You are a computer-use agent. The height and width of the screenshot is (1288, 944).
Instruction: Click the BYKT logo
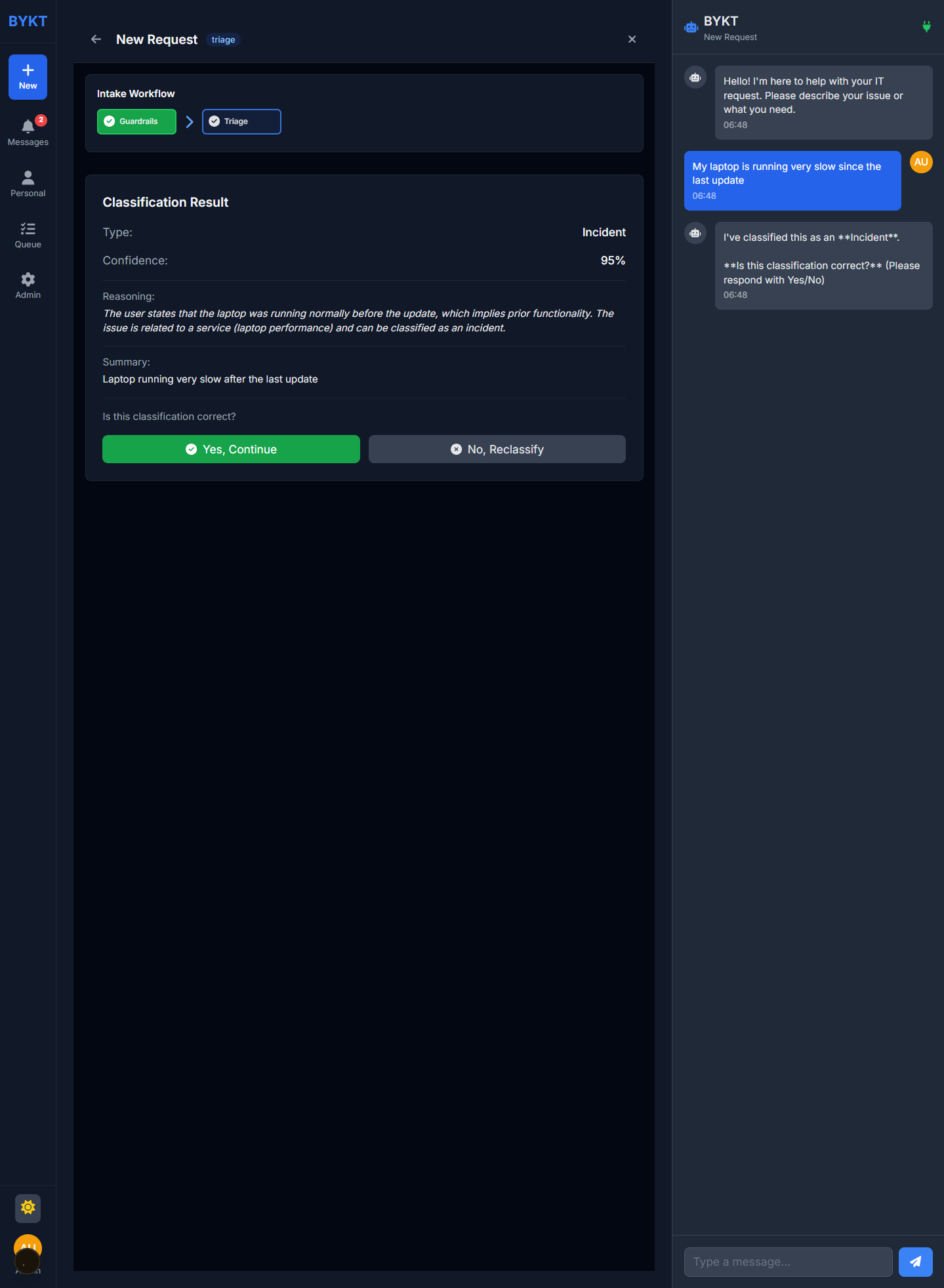pos(28,21)
